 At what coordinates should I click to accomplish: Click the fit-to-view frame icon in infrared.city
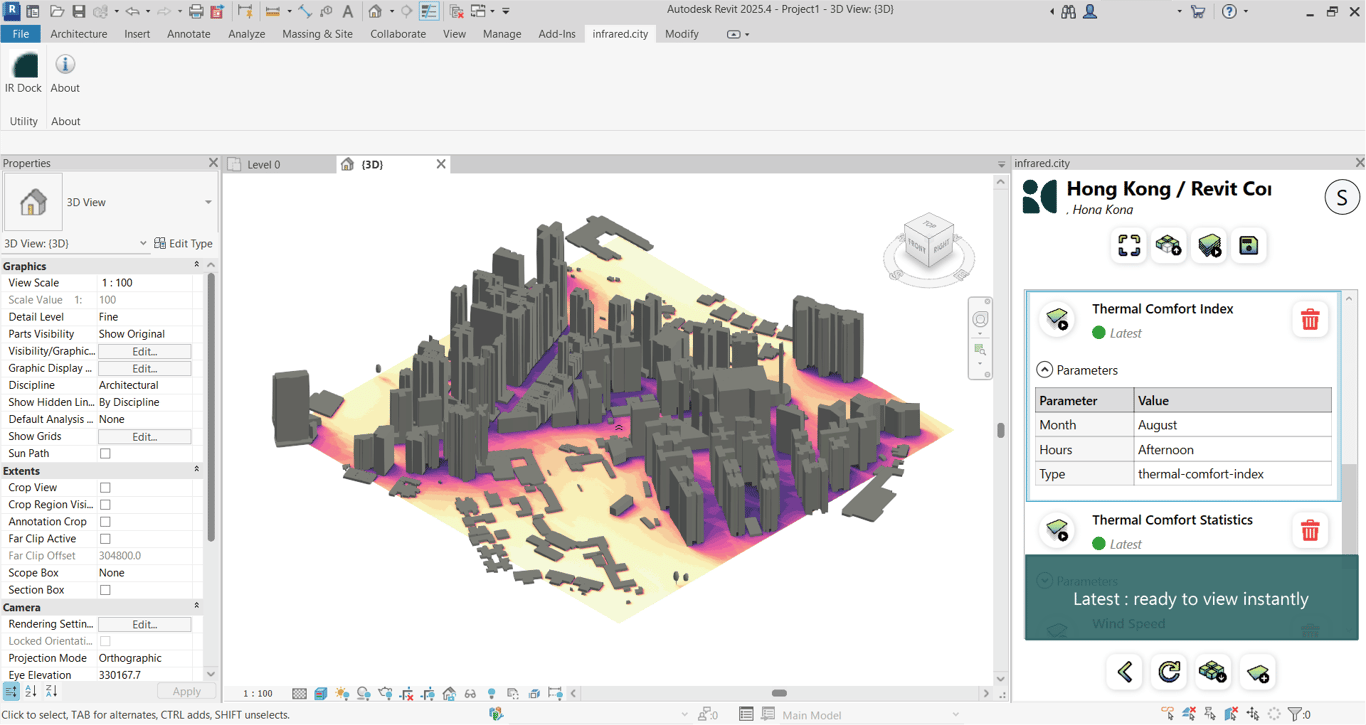click(1129, 246)
